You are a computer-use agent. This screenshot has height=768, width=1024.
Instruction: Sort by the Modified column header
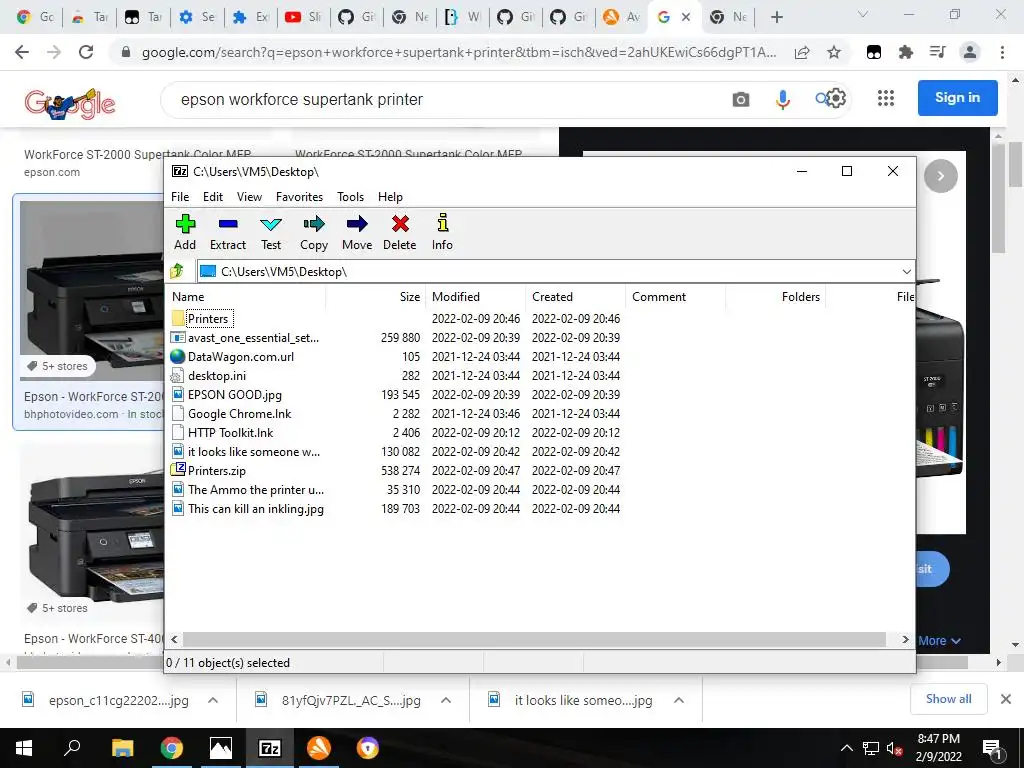pyautogui.click(x=475, y=296)
